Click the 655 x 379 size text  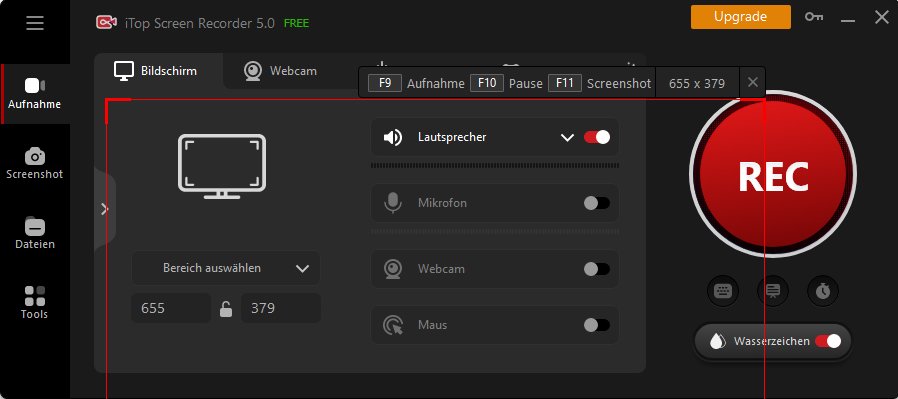(x=697, y=84)
